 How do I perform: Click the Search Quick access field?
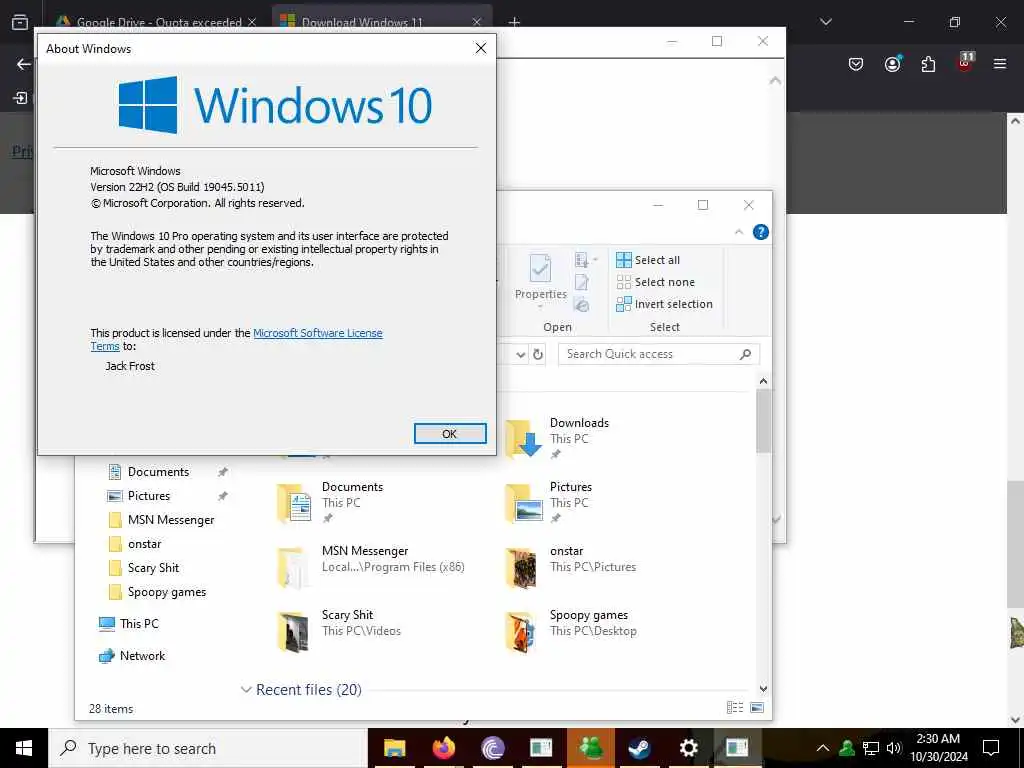pos(659,354)
